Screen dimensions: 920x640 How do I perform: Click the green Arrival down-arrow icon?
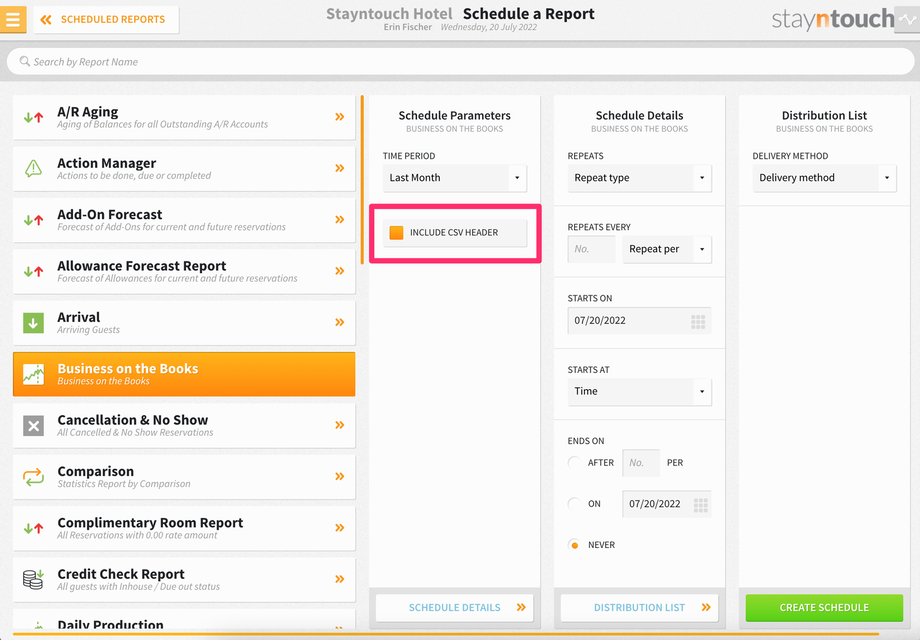[x=33, y=323]
